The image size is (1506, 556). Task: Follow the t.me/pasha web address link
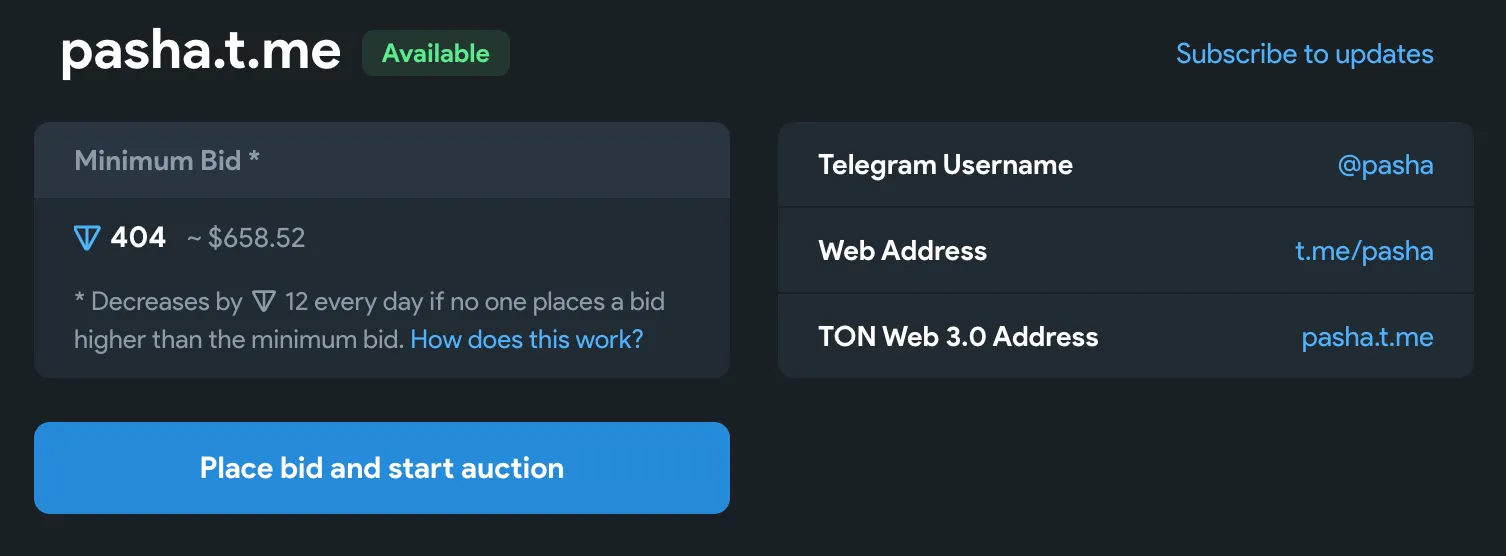(x=1364, y=251)
